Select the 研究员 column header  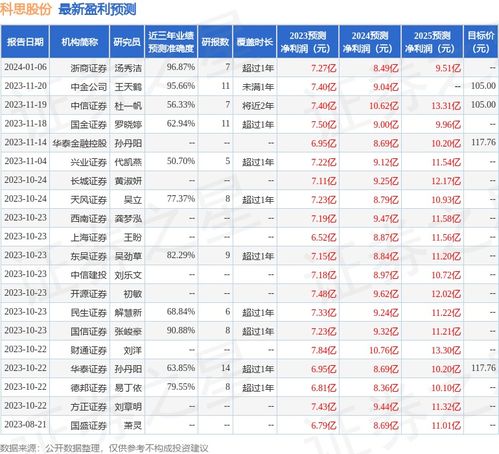(127, 42)
